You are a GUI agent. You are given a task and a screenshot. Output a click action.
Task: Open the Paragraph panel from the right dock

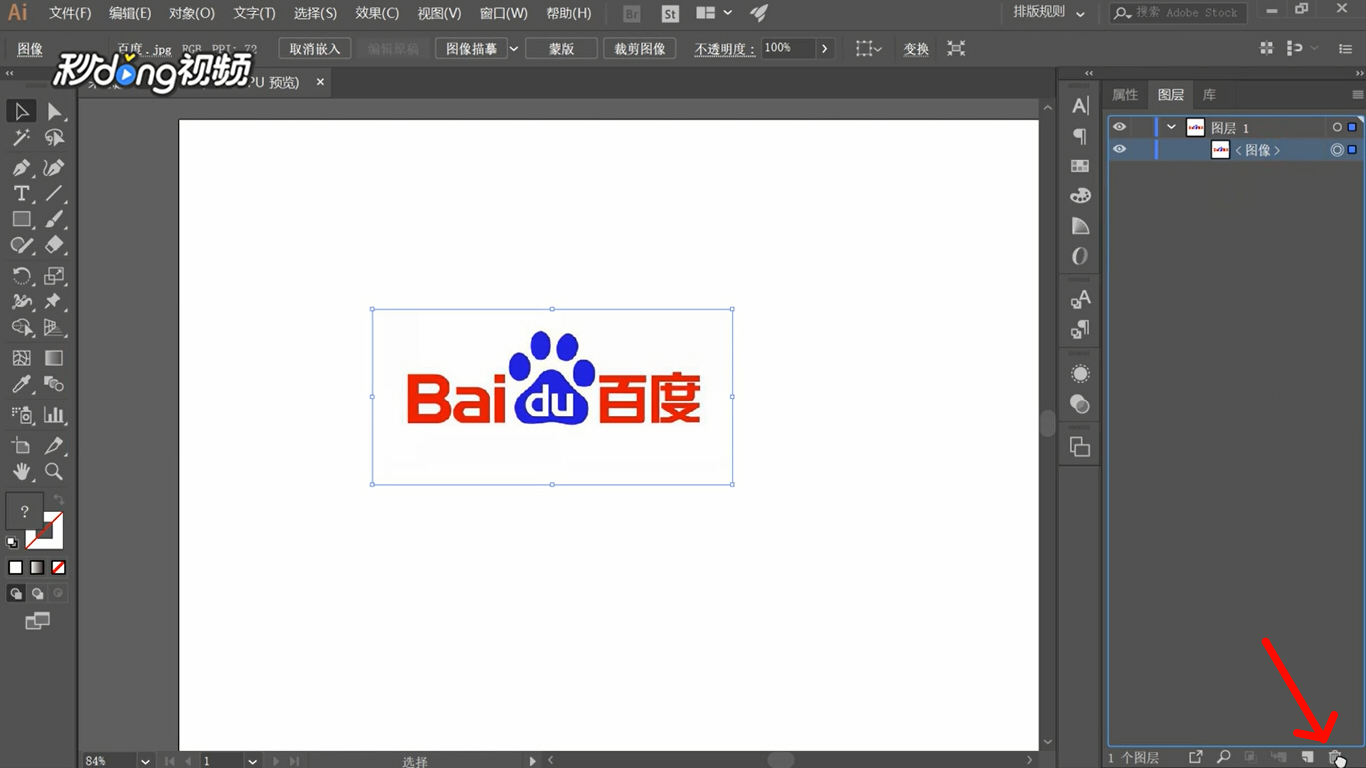coord(1079,136)
